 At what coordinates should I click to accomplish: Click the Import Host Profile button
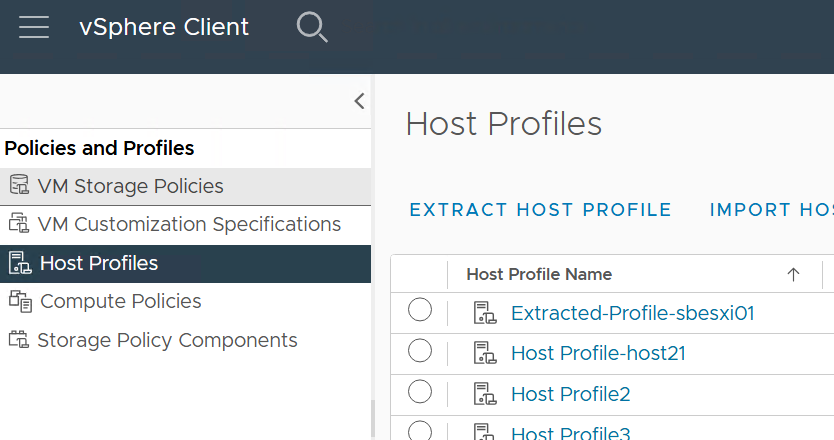click(771, 210)
